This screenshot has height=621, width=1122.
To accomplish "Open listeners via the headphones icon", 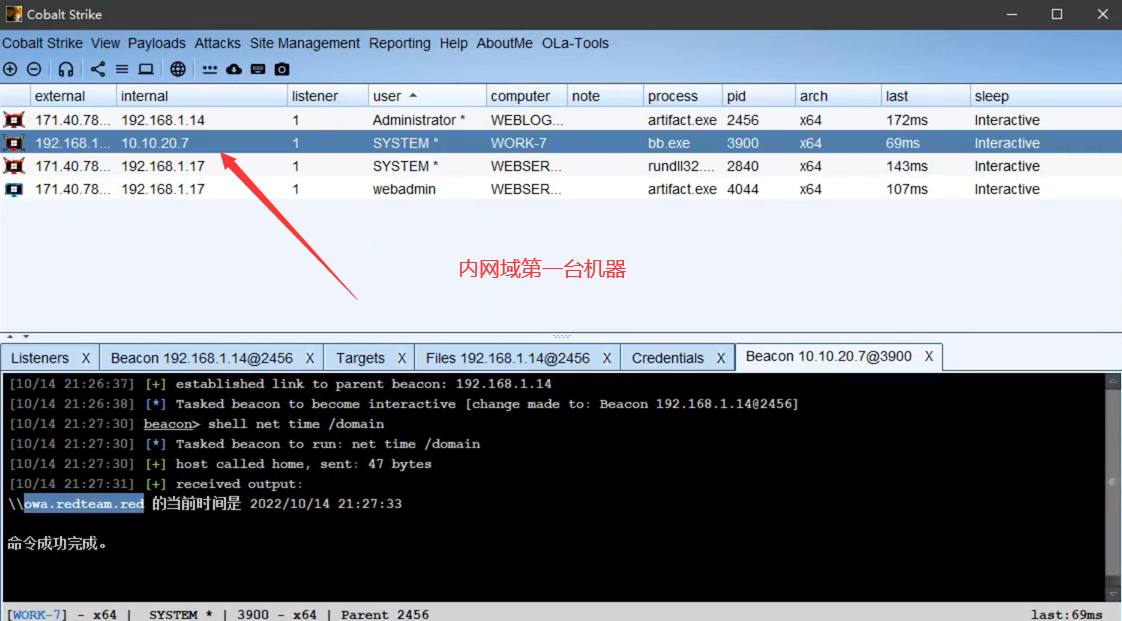I will tap(66, 69).
